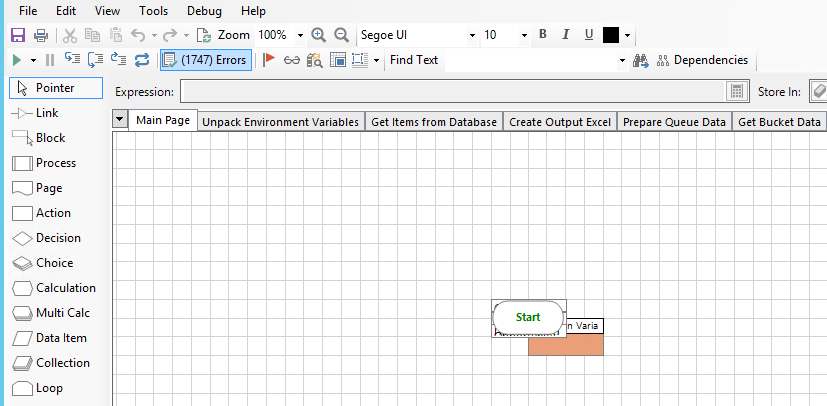Save the process with the purple disk icon

pos(18,35)
